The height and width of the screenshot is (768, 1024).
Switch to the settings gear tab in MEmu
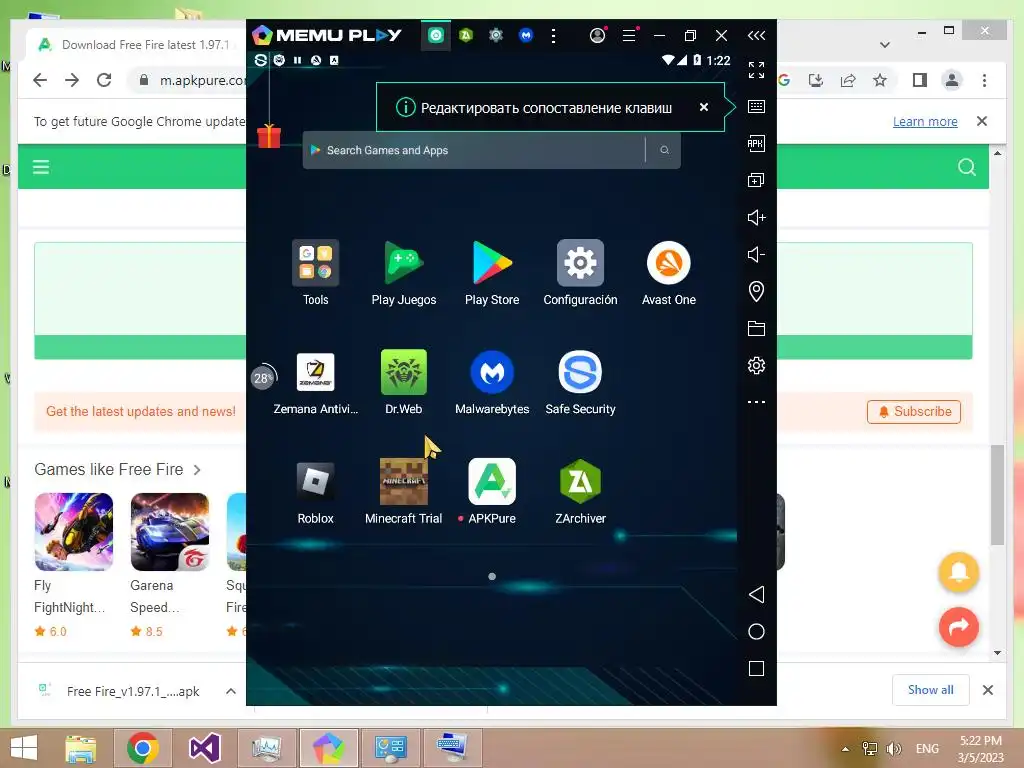496,35
